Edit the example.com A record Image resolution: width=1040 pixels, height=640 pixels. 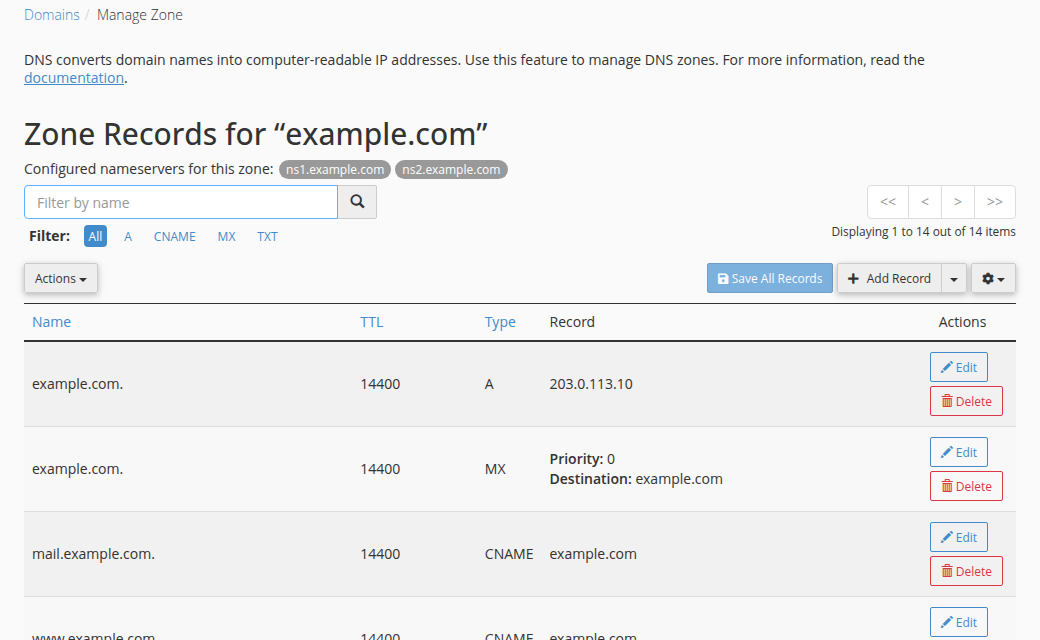pos(958,367)
